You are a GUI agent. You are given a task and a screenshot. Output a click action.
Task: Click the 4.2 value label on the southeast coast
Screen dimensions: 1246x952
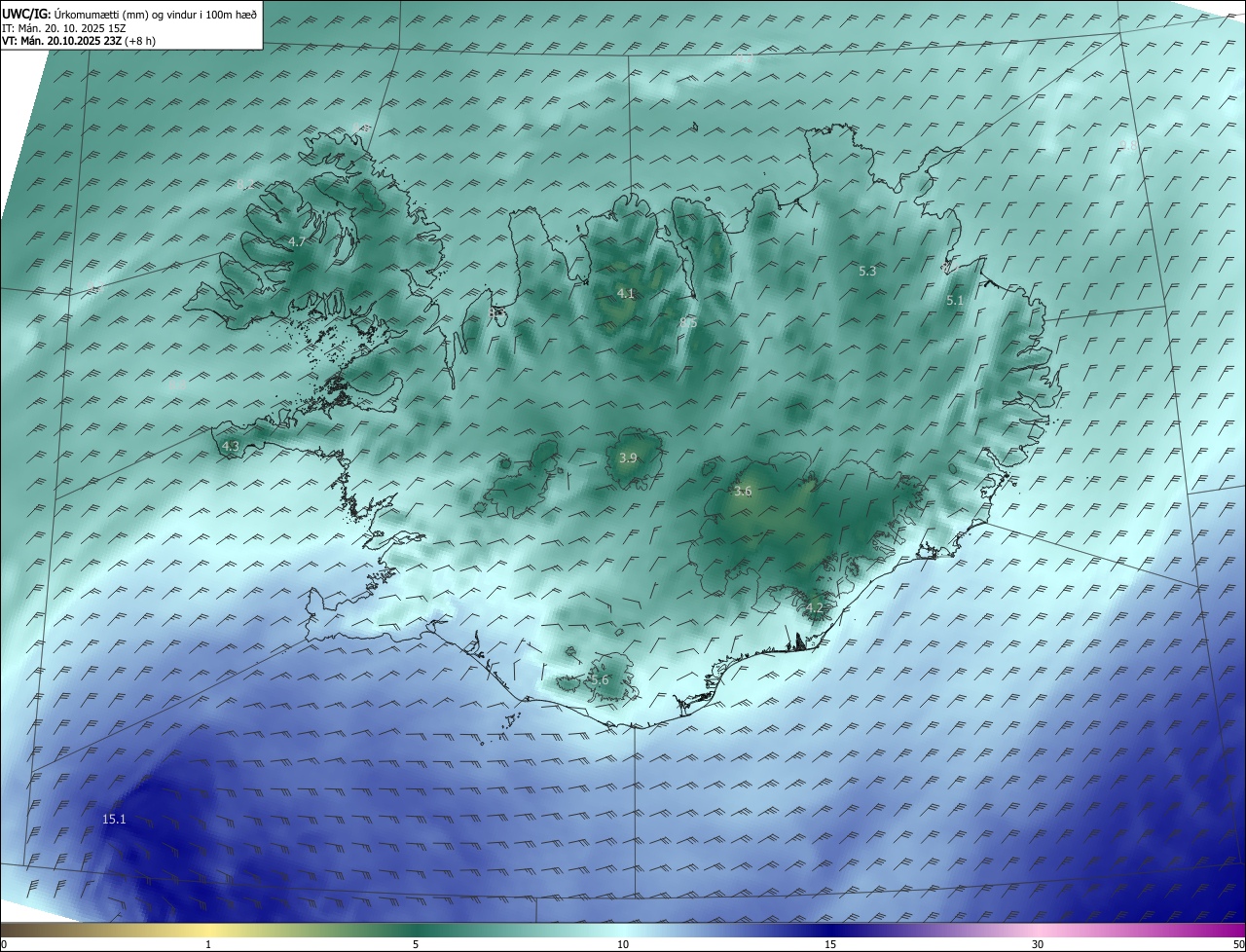[x=814, y=608]
